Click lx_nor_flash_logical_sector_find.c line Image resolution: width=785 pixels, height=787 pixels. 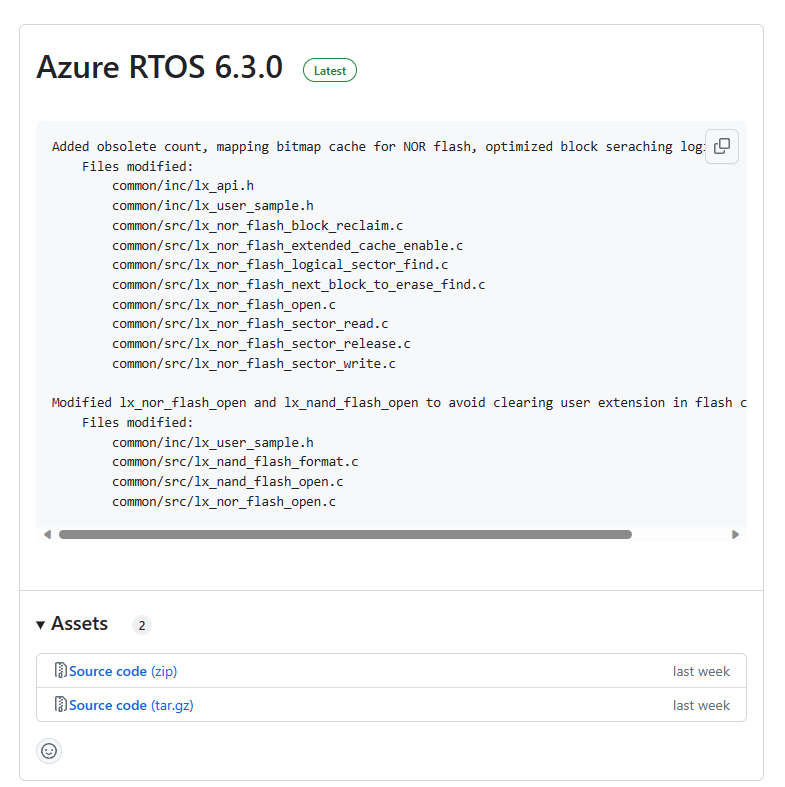280,265
